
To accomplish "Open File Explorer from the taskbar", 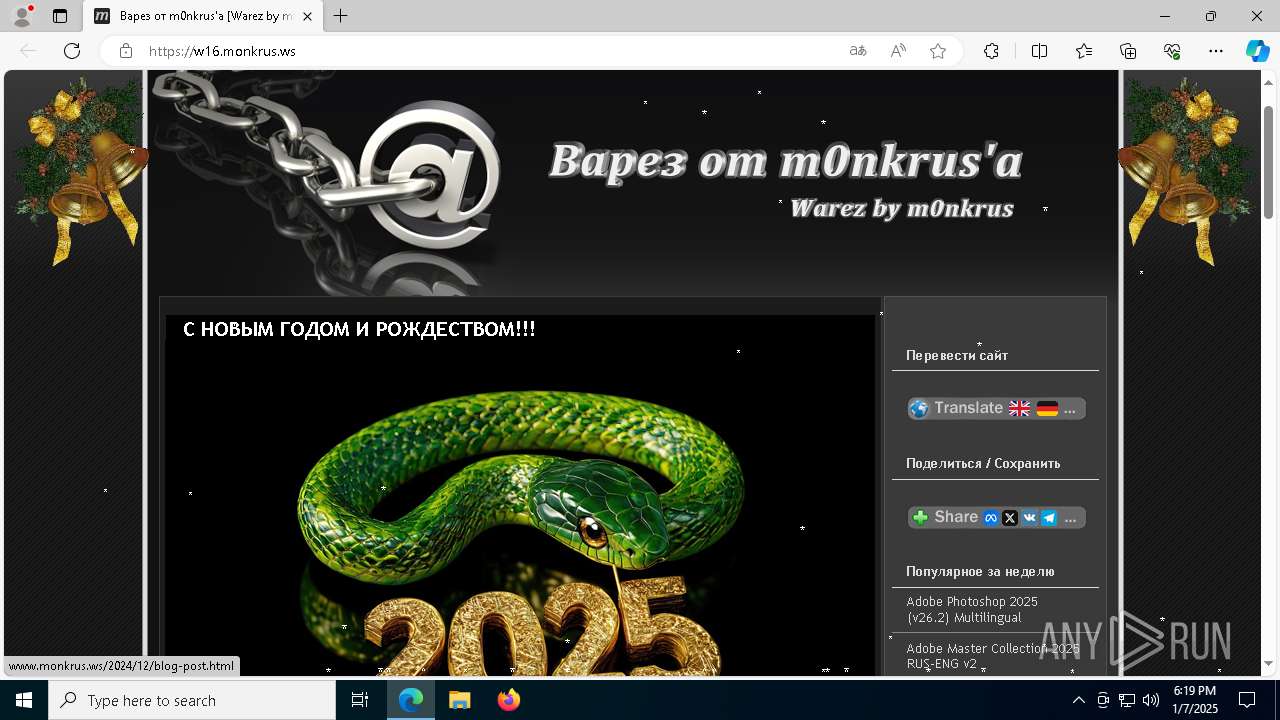I will 460,700.
